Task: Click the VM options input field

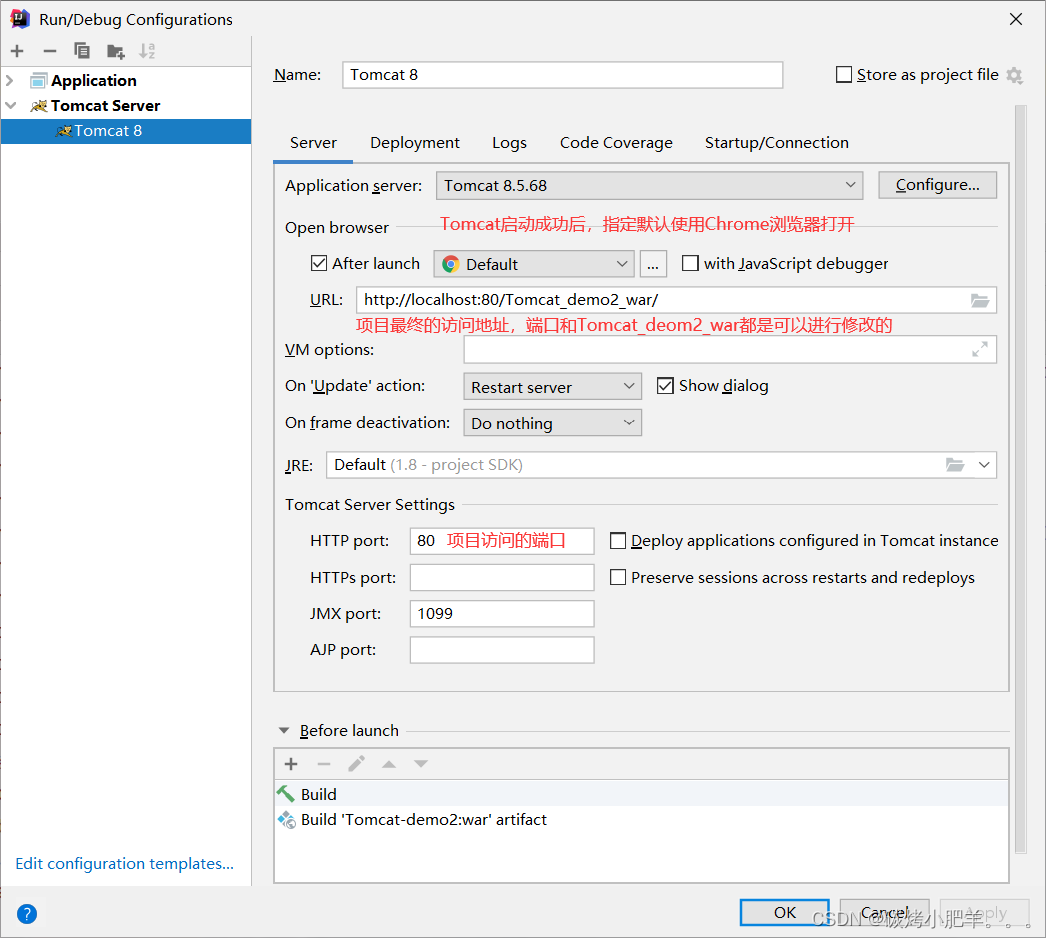Action: point(730,350)
